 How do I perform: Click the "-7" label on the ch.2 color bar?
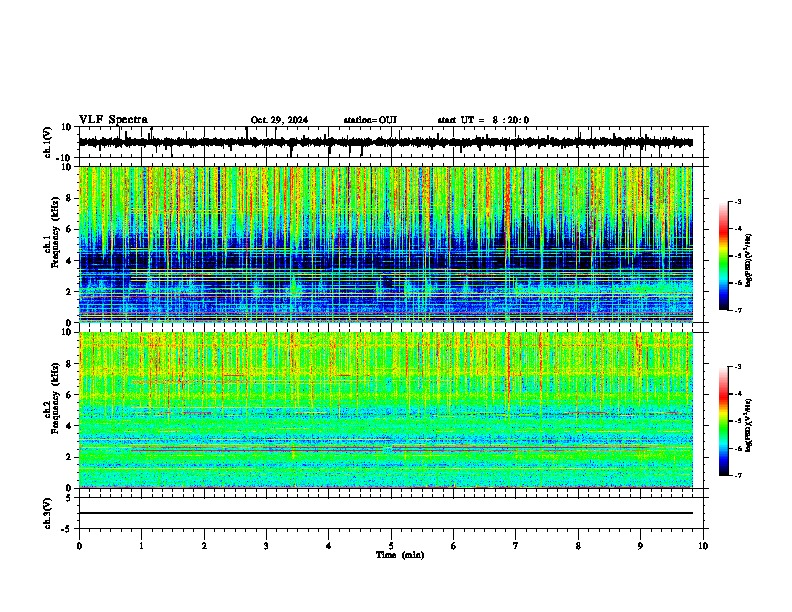tap(737, 475)
